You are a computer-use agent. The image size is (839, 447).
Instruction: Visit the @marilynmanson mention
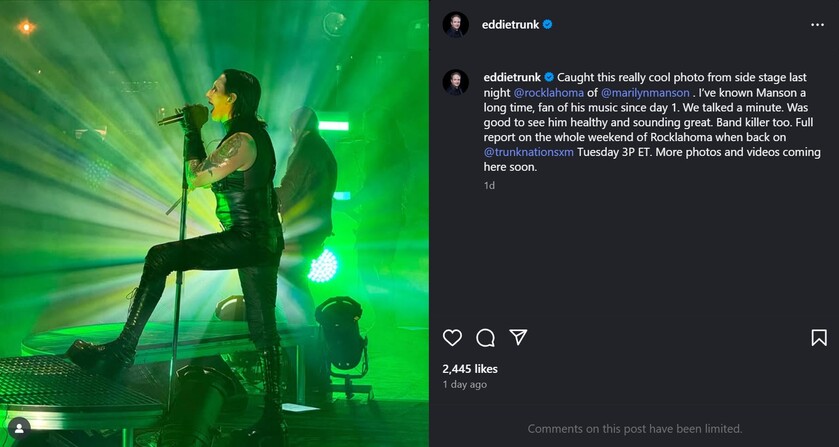[645, 93]
